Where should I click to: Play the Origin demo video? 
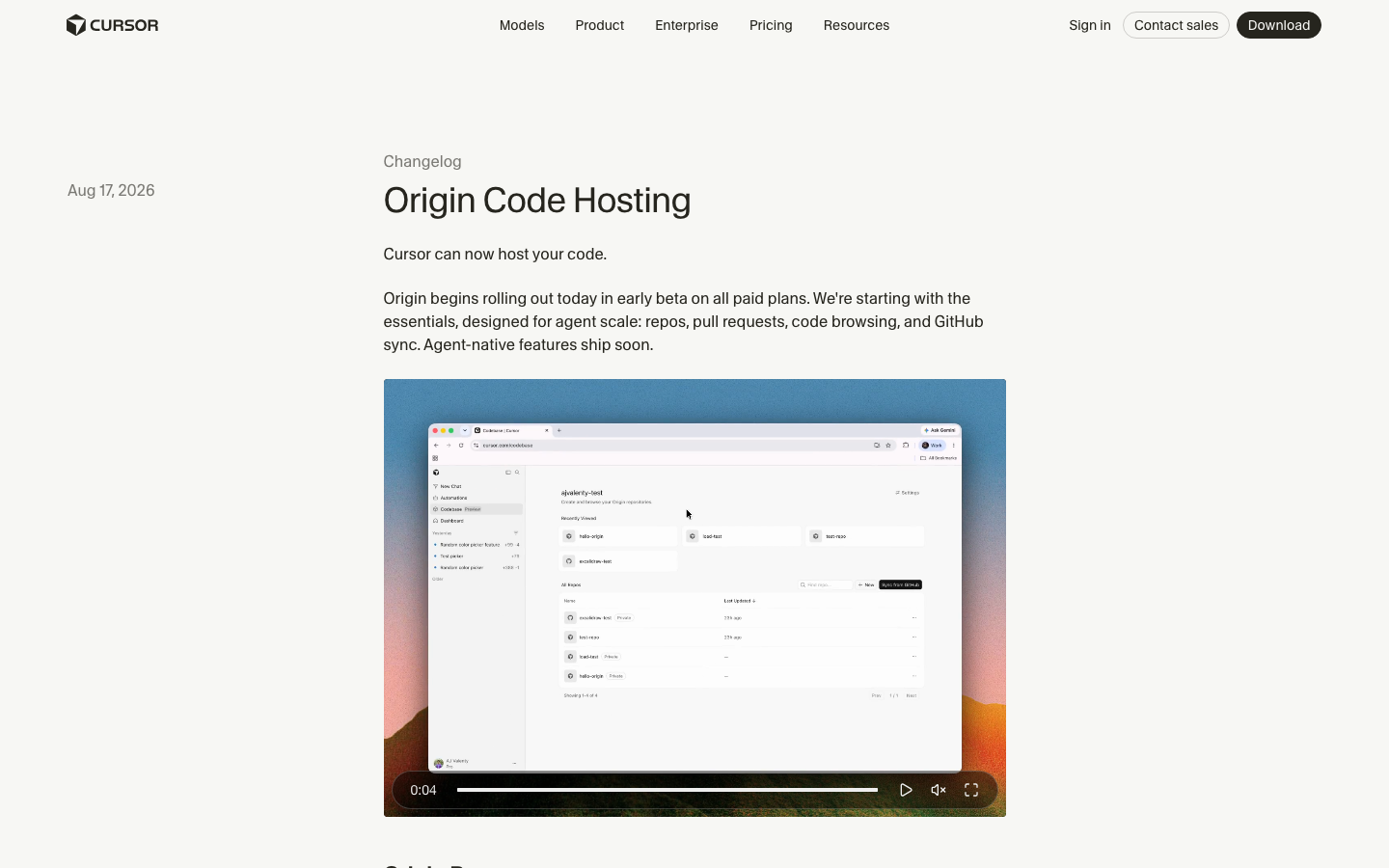click(x=906, y=790)
